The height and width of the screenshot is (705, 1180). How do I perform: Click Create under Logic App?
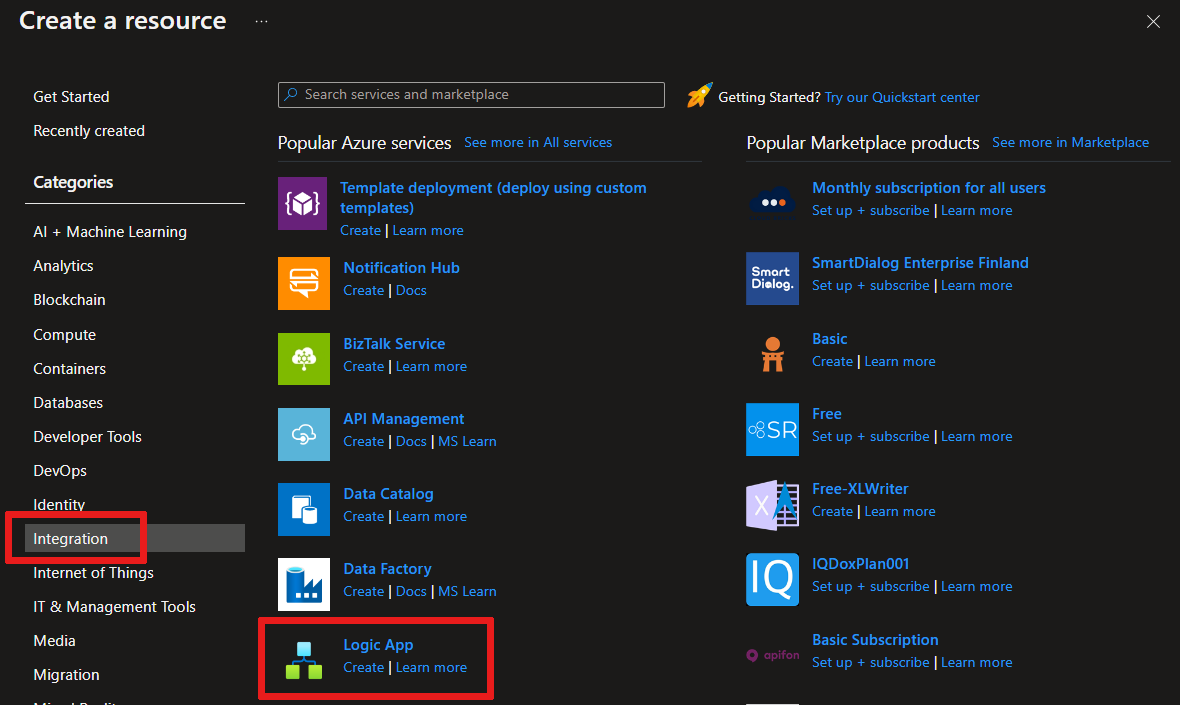pos(363,667)
